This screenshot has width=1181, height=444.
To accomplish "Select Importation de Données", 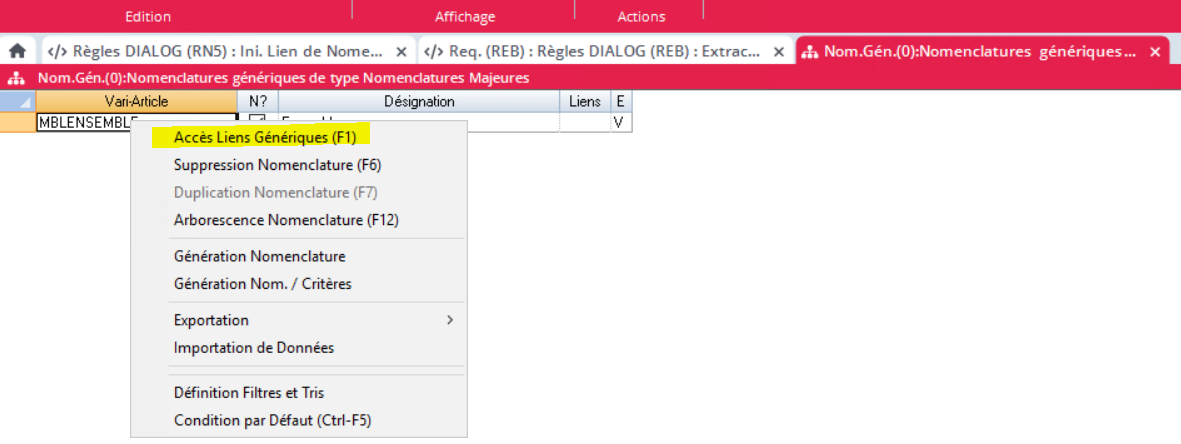I will click(x=253, y=348).
